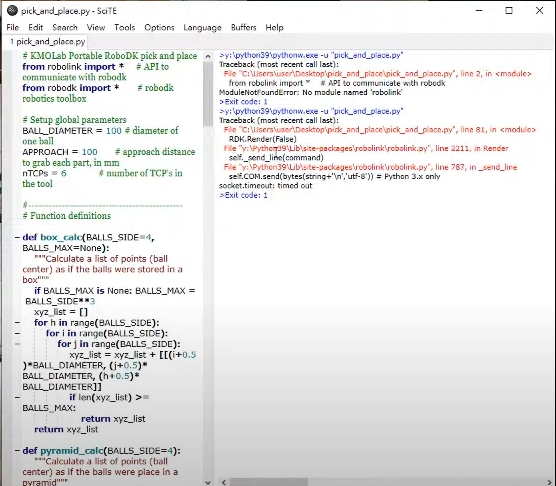Click the '# Function definitions' comment
The height and width of the screenshot is (486, 556).
(x=67, y=216)
